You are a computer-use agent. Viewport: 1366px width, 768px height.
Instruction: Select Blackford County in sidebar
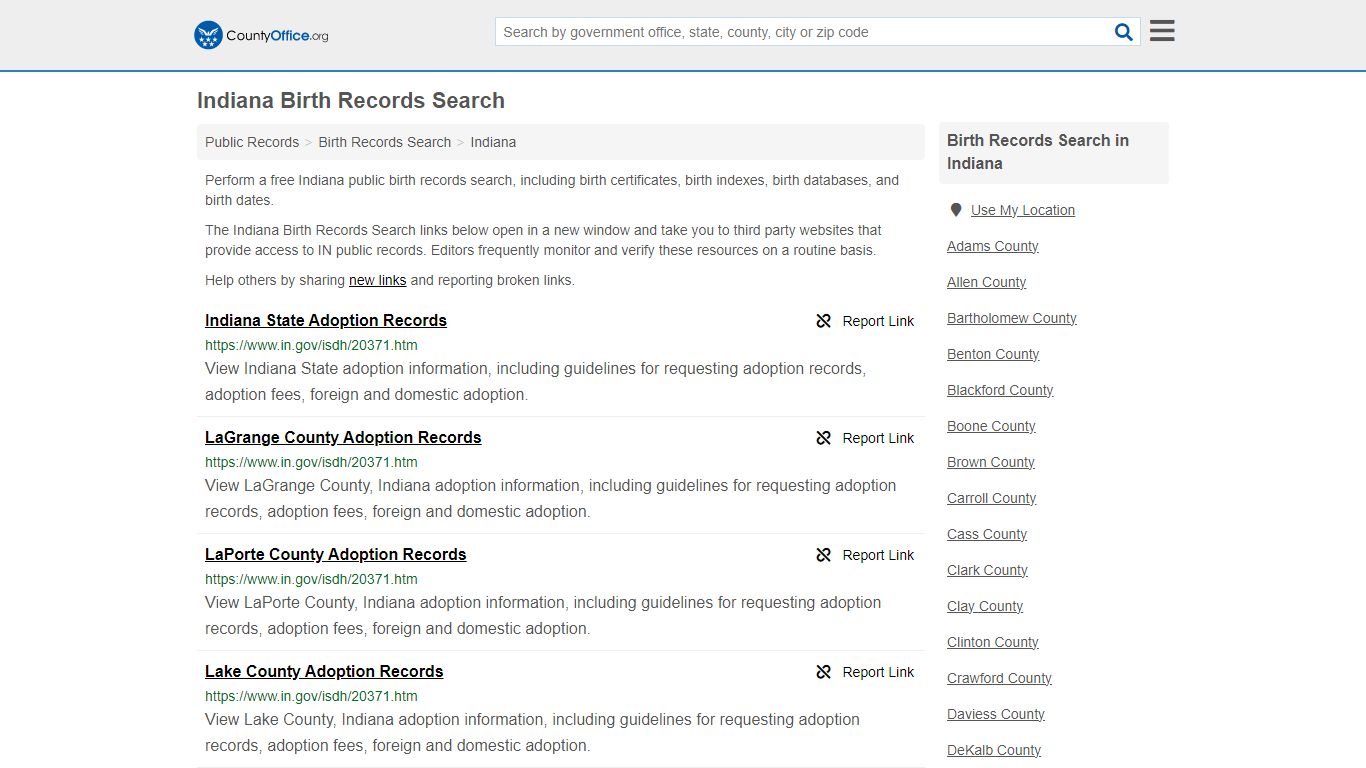1000,390
